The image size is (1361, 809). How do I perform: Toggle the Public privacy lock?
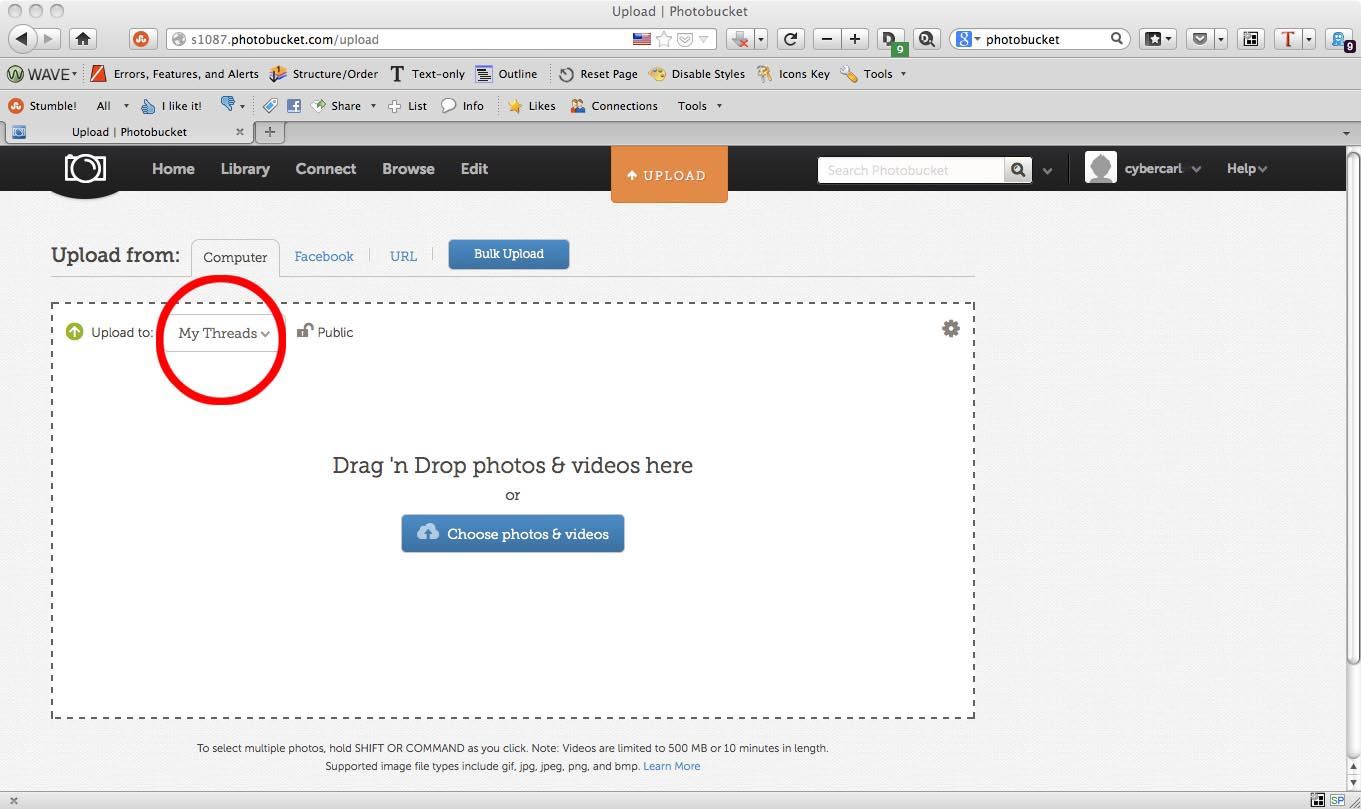325,332
